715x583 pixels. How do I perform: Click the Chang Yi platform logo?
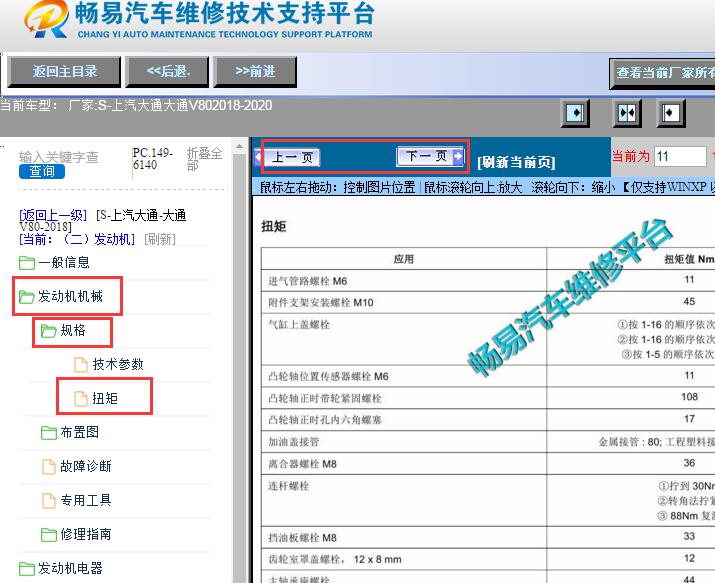click(47, 19)
